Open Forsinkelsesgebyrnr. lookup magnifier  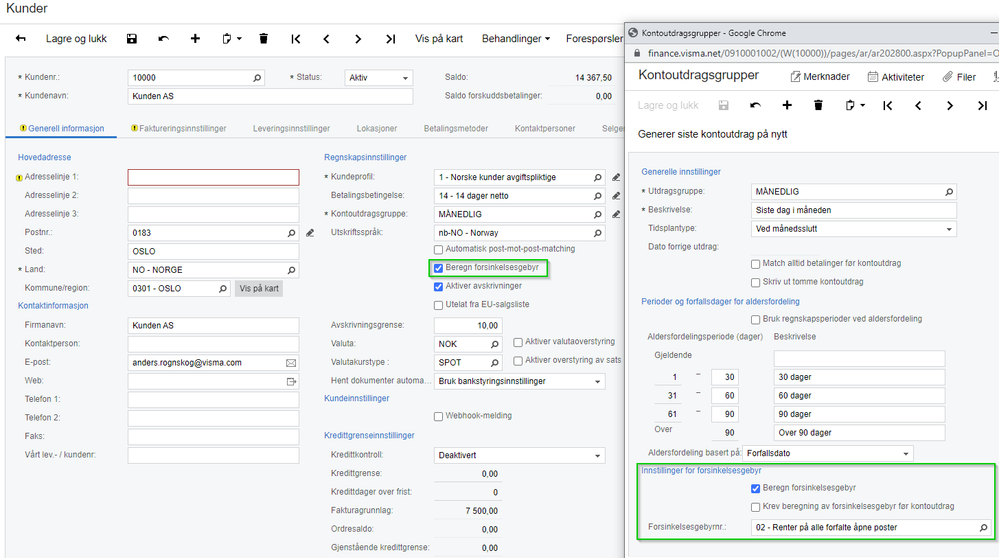[983, 527]
